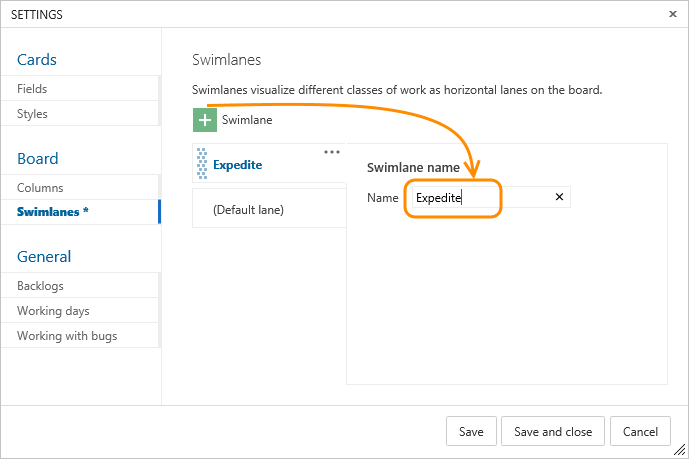Open the Backlogs settings page
The height and width of the screenshot is (459, 689).
pyautogui.click(x=80, y=286)
